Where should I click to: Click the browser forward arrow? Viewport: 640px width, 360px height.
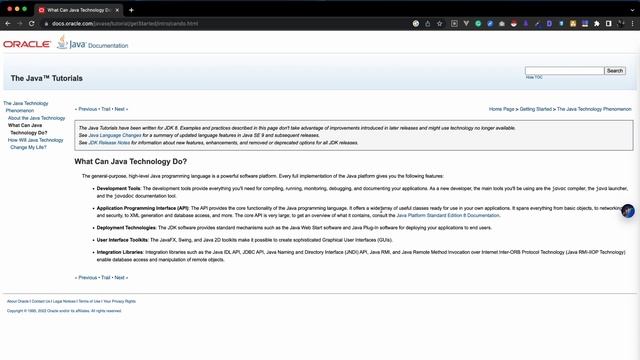pos(20,24)
